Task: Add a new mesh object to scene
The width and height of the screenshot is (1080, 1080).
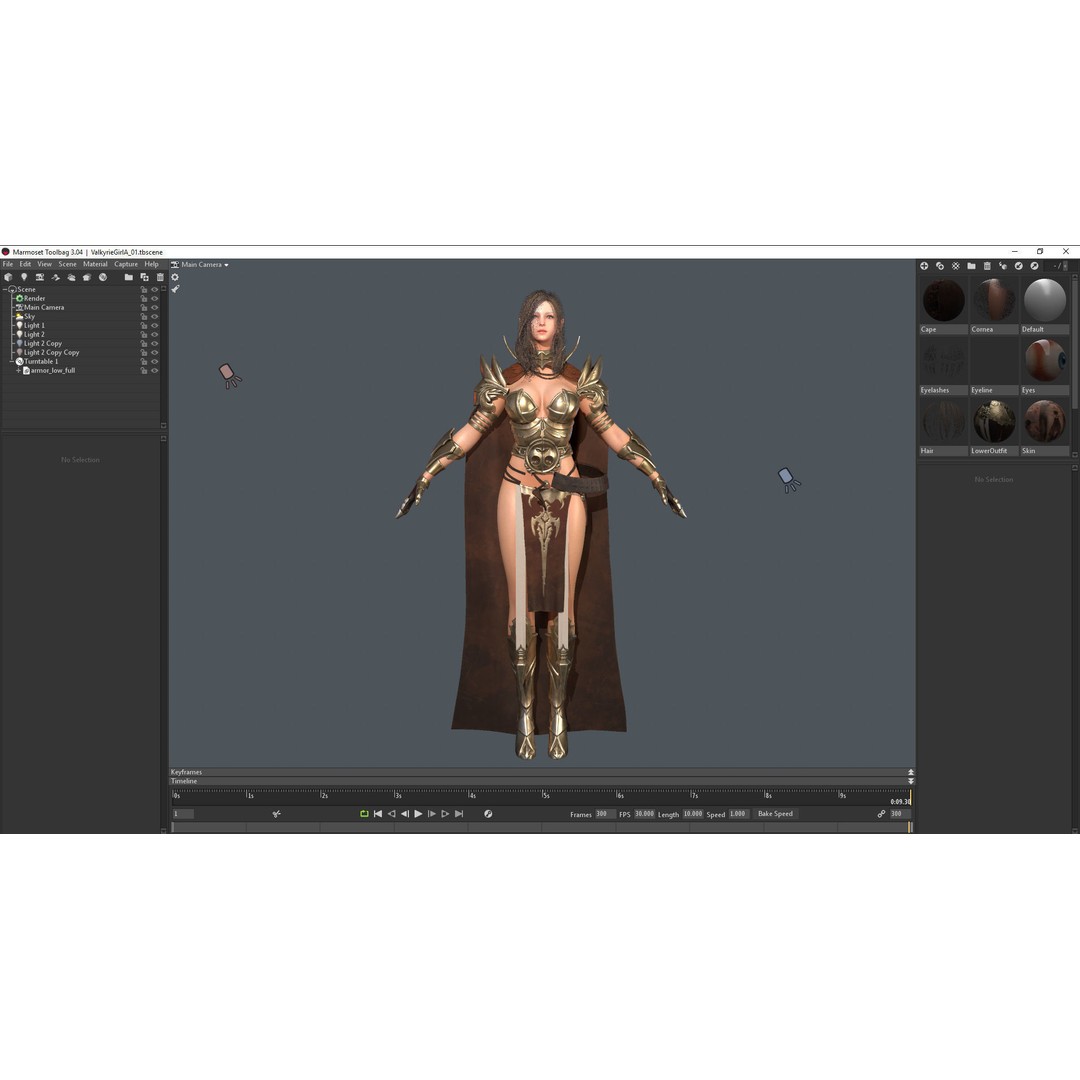Action: pos(8,277)
